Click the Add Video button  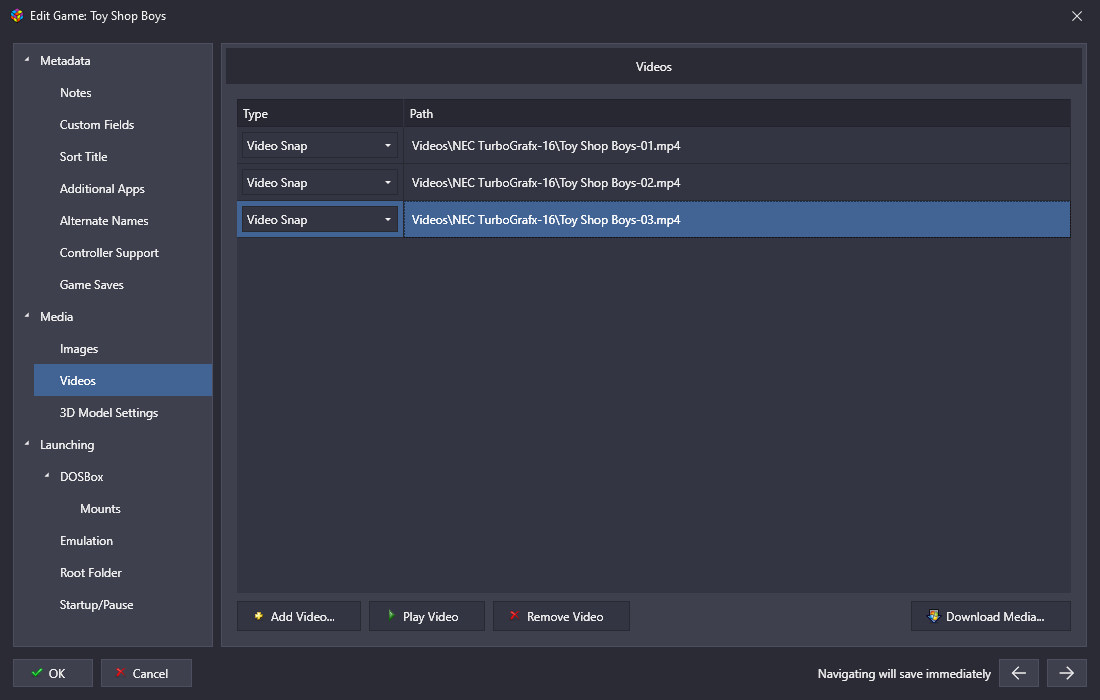tap(300, 616)
